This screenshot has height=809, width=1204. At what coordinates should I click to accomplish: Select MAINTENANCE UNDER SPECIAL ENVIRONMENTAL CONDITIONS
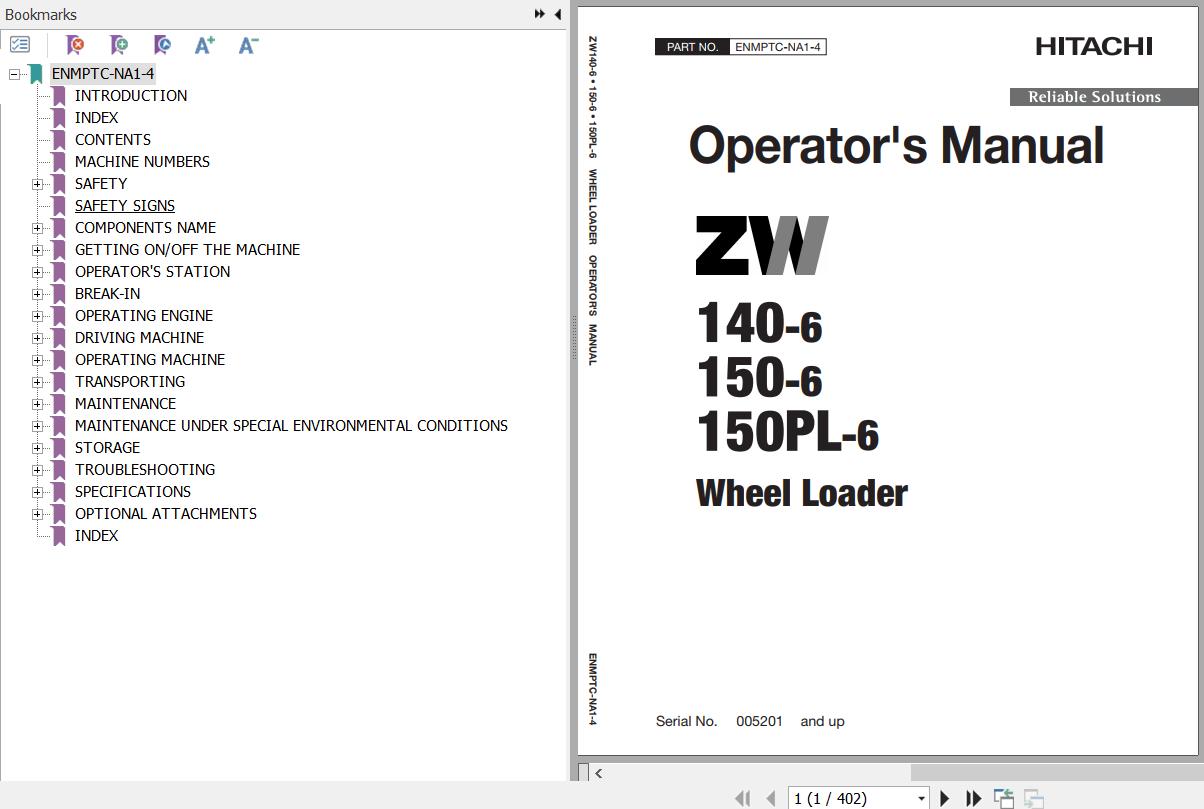point(291,426)
